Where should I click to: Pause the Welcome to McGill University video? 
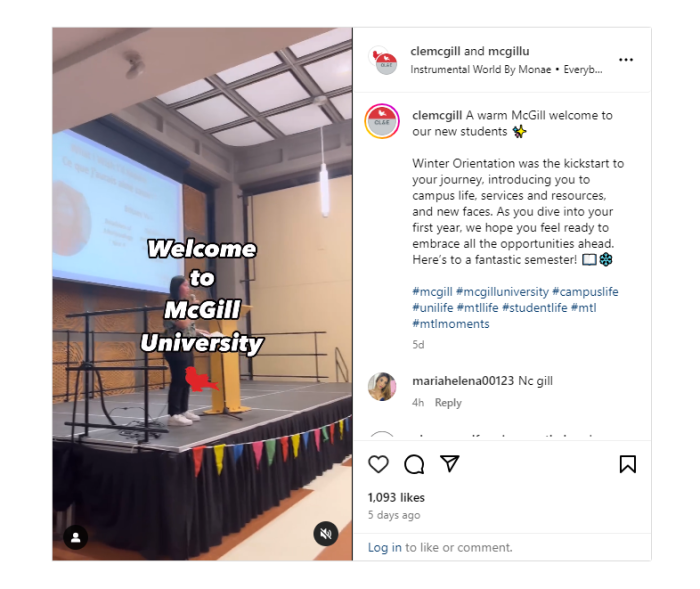[202, 294]
